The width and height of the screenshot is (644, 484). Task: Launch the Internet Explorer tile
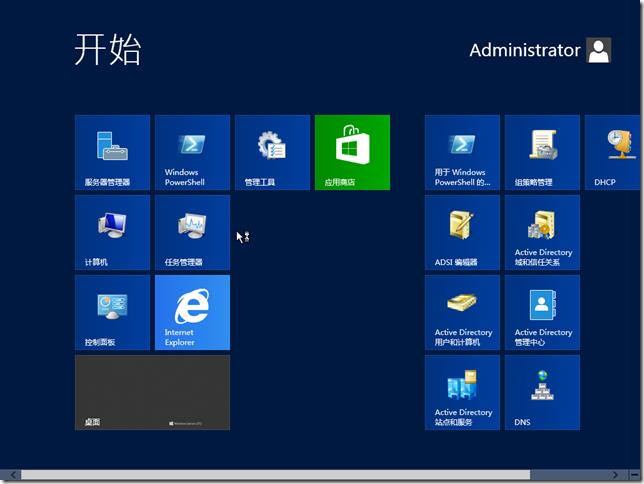coord(192,313)
